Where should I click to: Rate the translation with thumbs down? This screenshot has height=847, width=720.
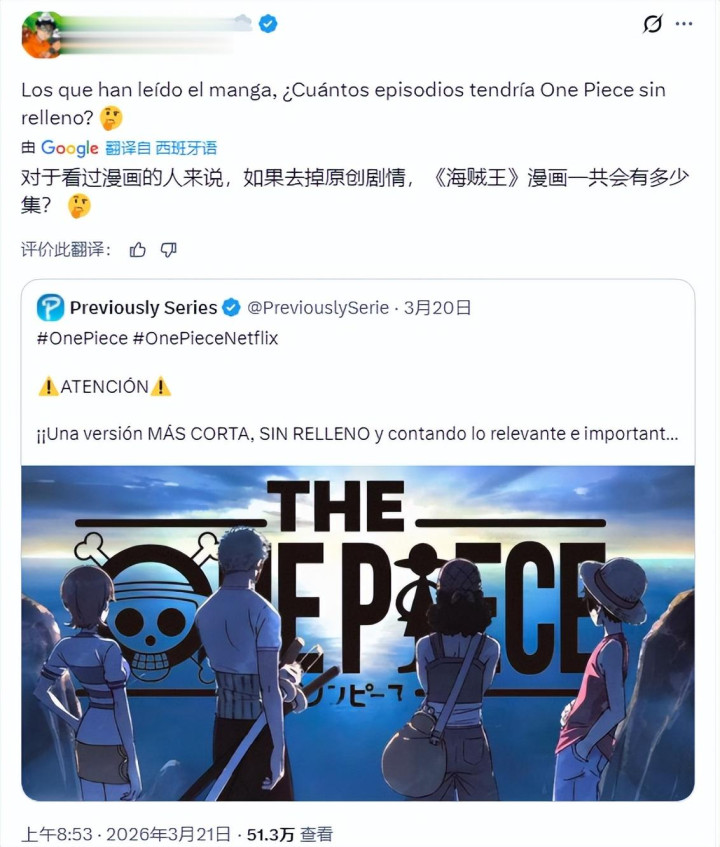coord(169,250)
